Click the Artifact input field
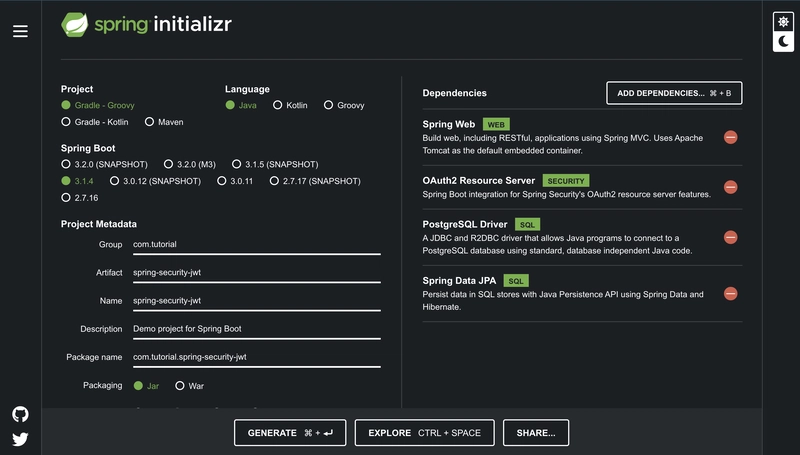This screenshot has width=800, height=455. [x=257, y=273]
